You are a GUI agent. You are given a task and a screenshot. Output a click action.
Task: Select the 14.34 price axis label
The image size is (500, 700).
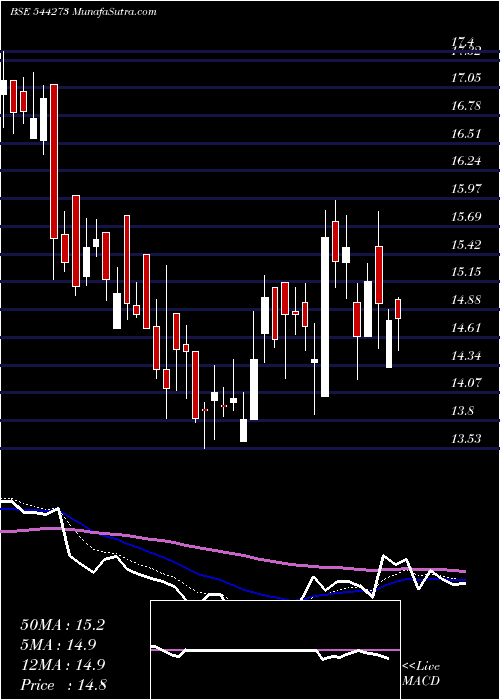coord(467,356)
